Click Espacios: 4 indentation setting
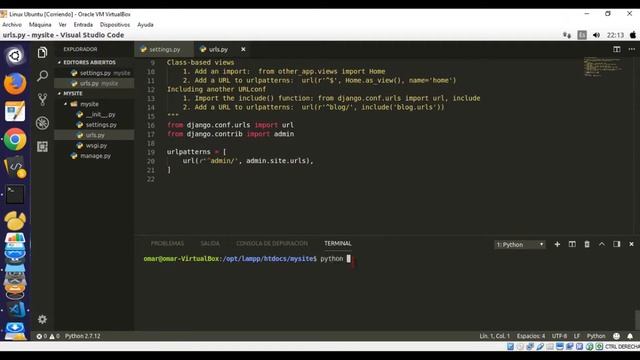Image resolution: width=640 pixels, height=360 pixels. [531, 336]
